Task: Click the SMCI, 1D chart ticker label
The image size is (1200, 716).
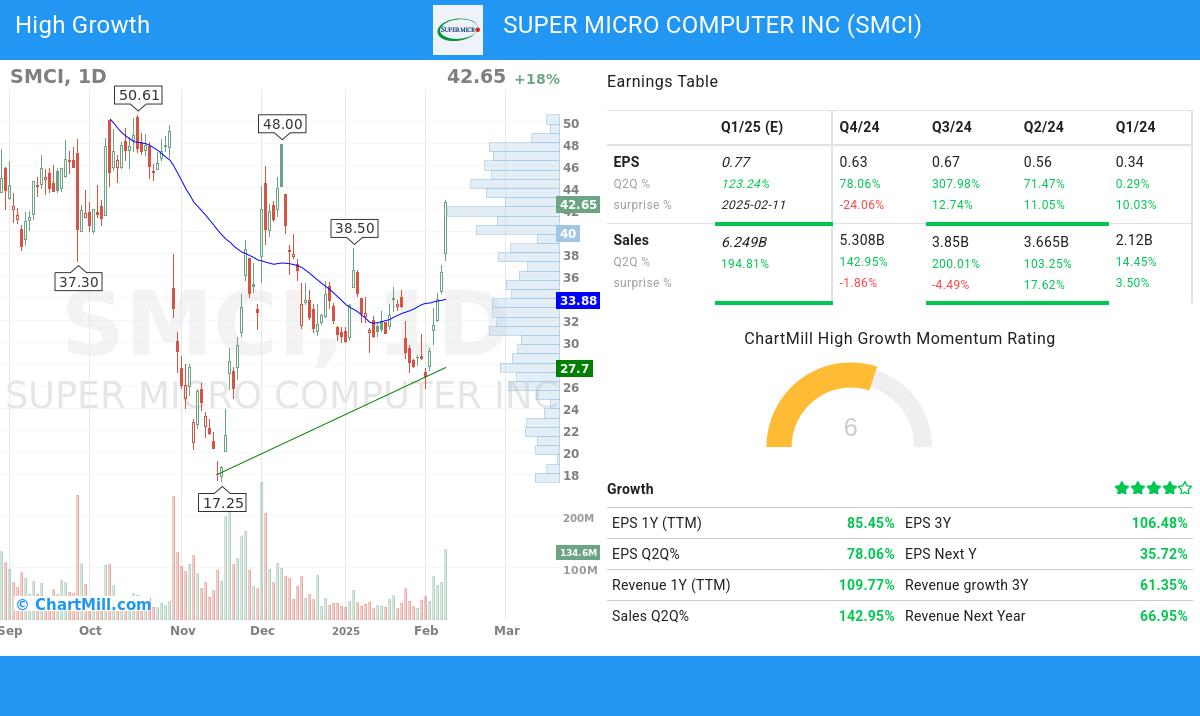Action: [x=58, y=77]
